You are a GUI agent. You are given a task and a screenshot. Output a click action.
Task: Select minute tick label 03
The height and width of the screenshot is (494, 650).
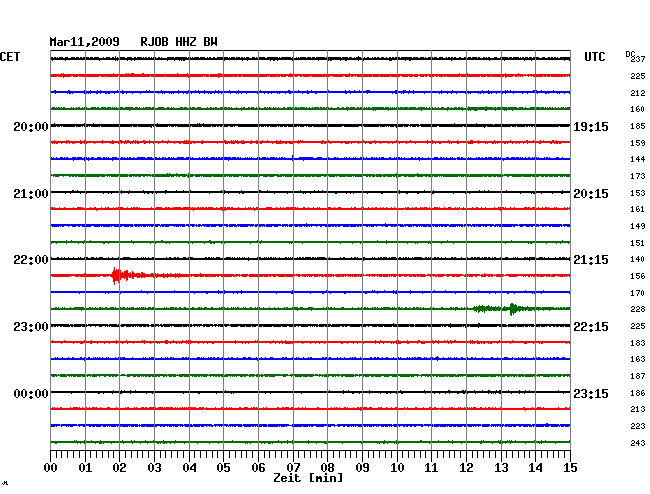point(154,467)
